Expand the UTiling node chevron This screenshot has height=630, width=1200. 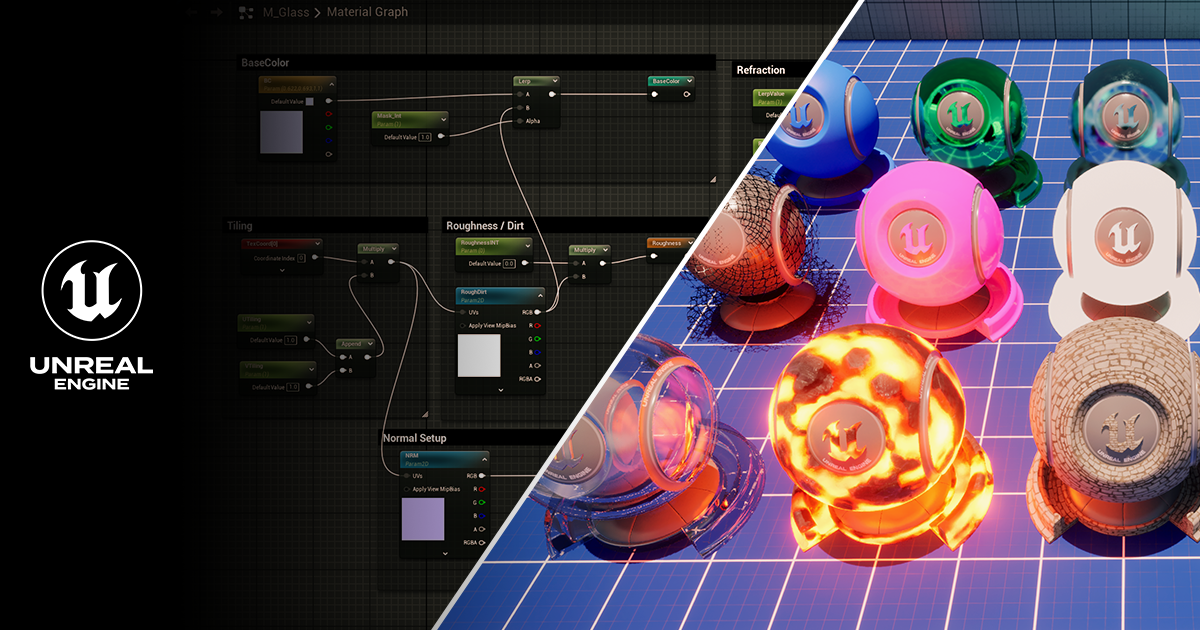tap(307, 322)
